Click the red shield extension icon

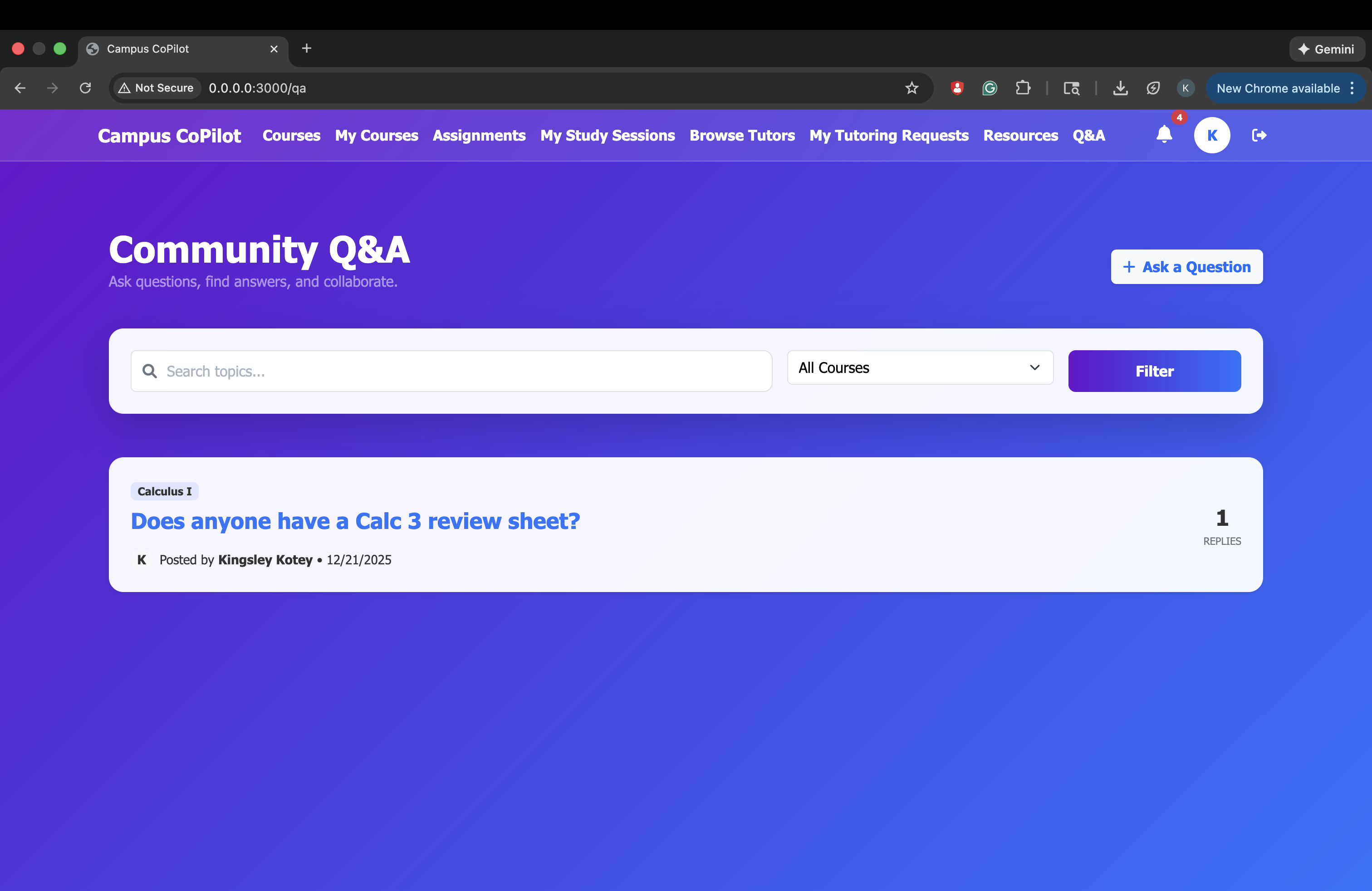pyautogui.click(x=957, y=88)
